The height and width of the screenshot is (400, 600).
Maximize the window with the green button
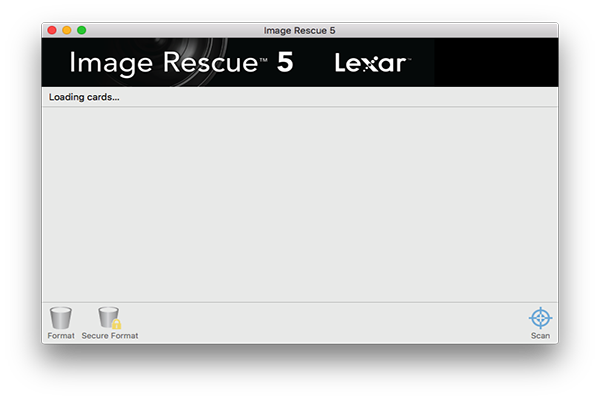pyautogui.click(x=82, y=30)
